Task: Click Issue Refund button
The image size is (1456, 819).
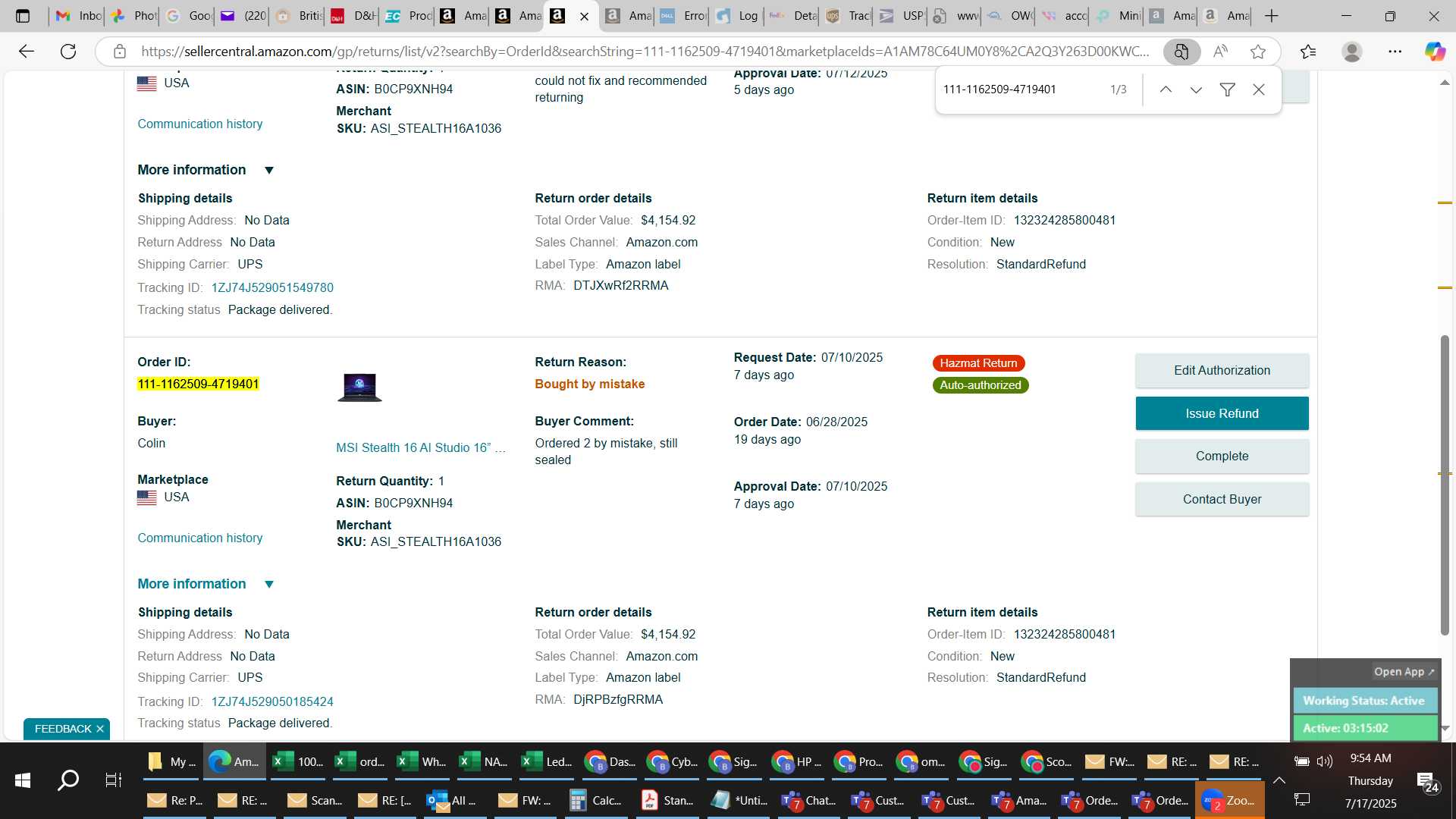Action: pos(1222,413)
